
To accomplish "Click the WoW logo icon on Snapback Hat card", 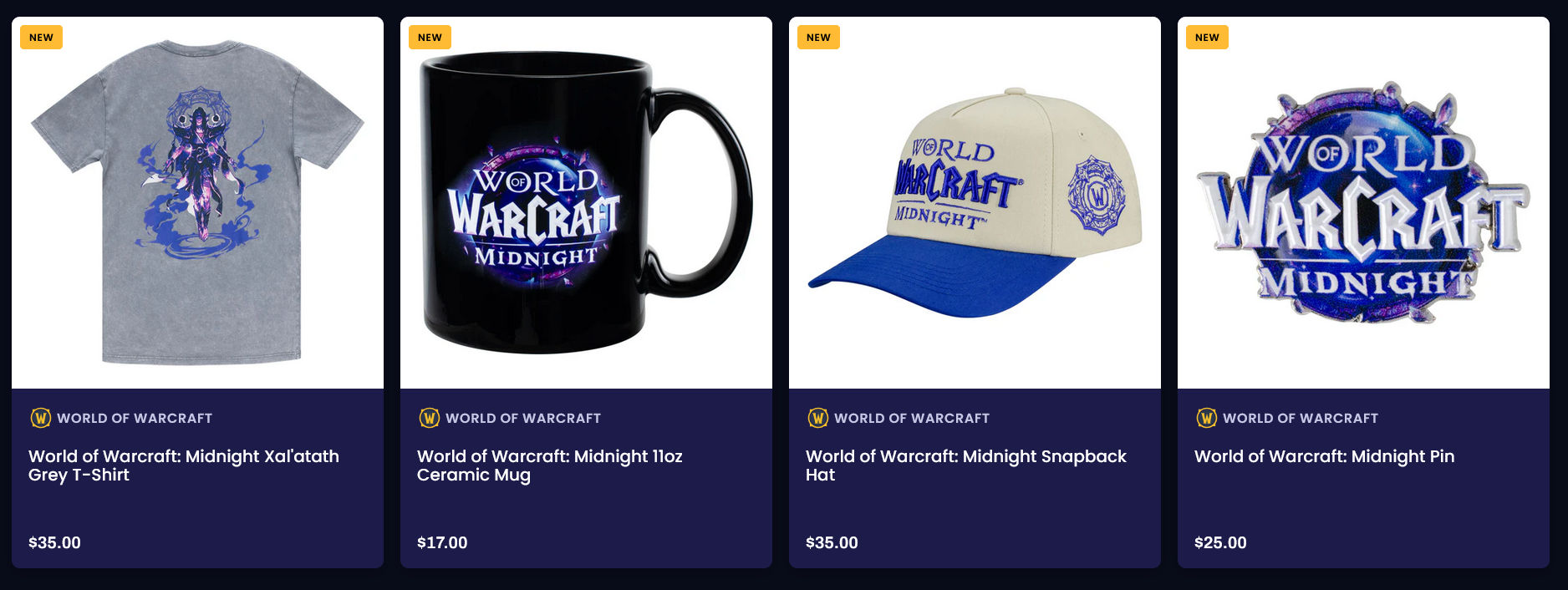I will click(x=818, y=418).
